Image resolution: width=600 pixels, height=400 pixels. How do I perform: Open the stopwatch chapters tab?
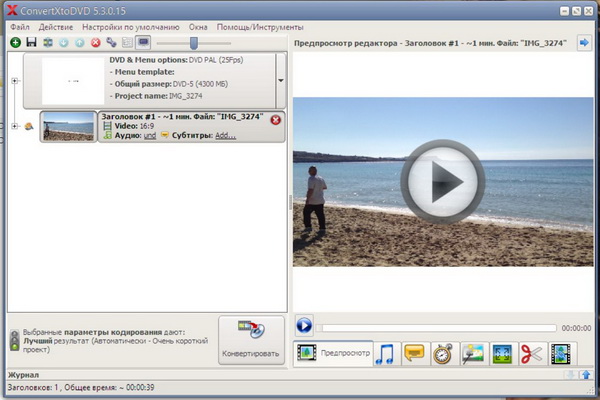444,354
